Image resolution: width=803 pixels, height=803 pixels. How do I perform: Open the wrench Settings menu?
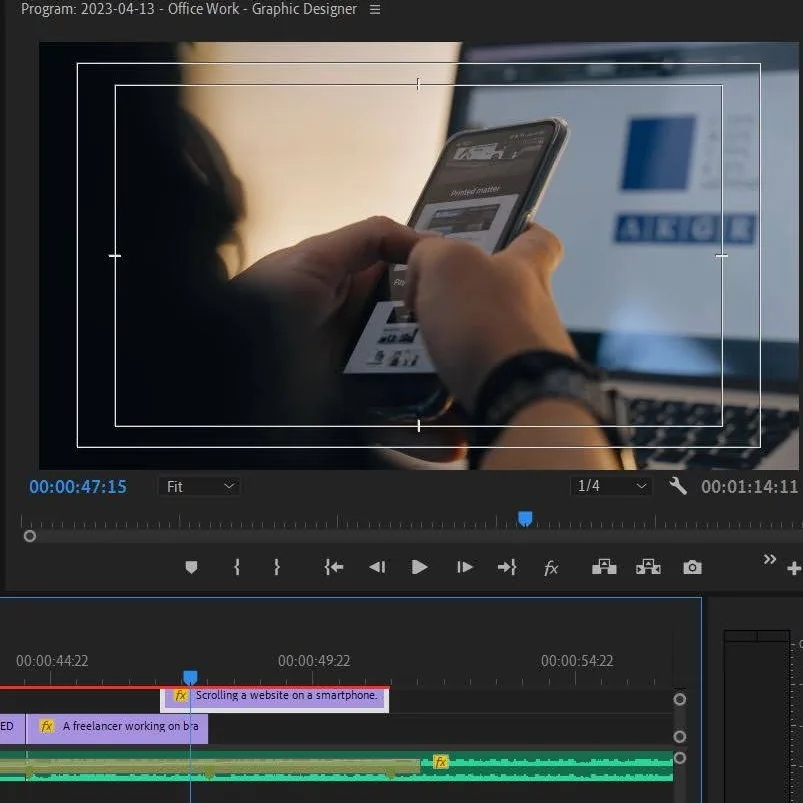click(x=678, y=486)
